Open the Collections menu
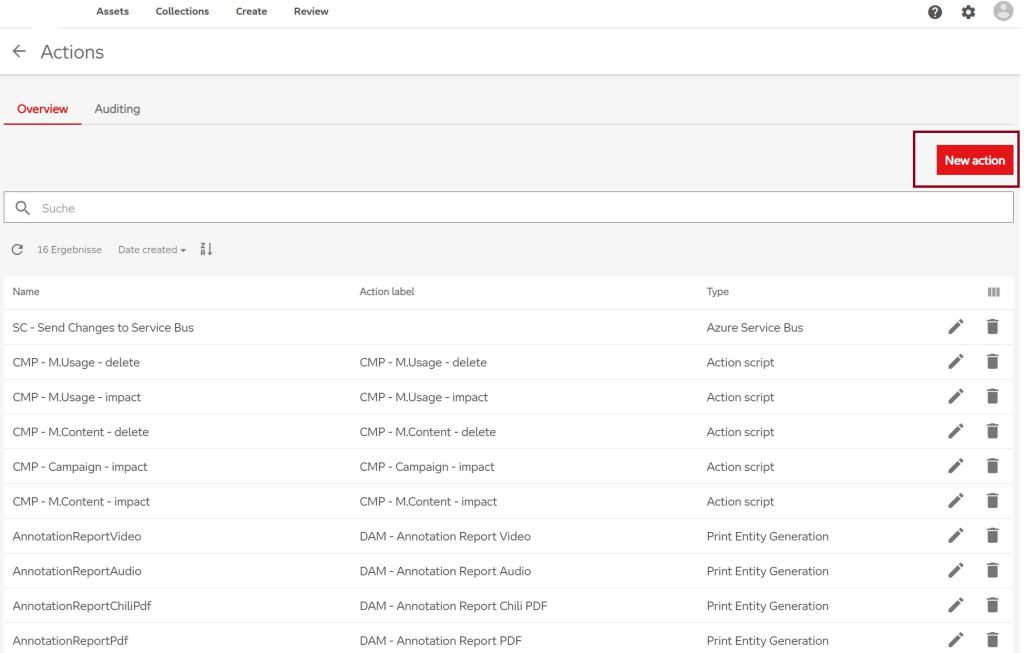The height and width of the screenshot is (653, 1024). [x=182, y=12]
